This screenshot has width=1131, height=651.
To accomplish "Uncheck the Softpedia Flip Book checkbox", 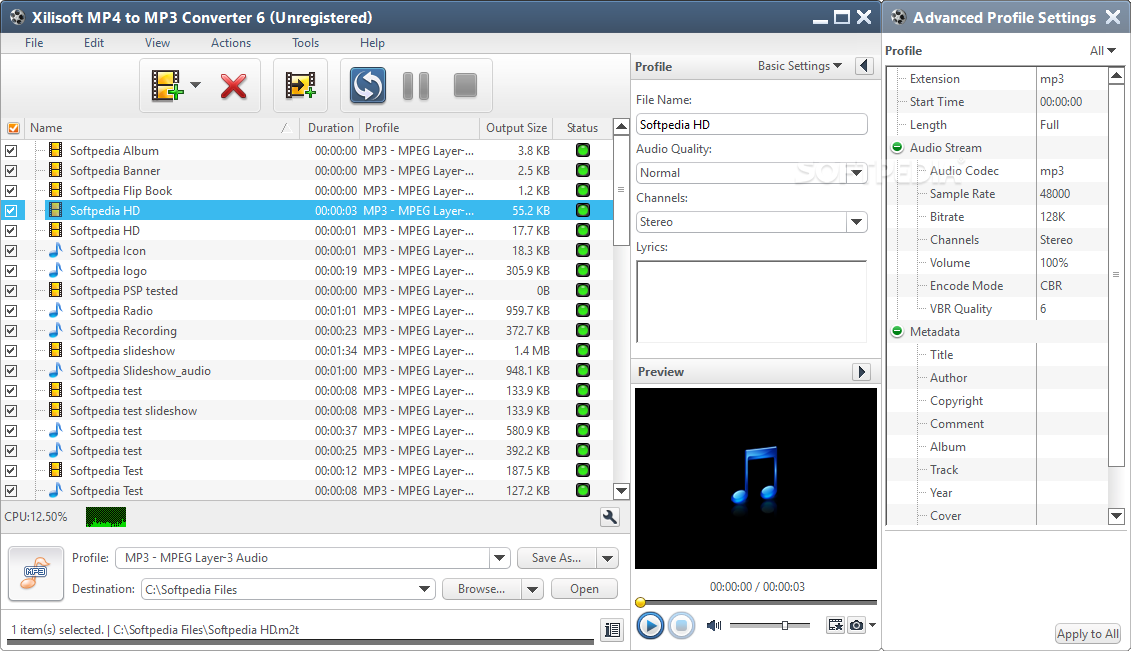I will 11,191.
